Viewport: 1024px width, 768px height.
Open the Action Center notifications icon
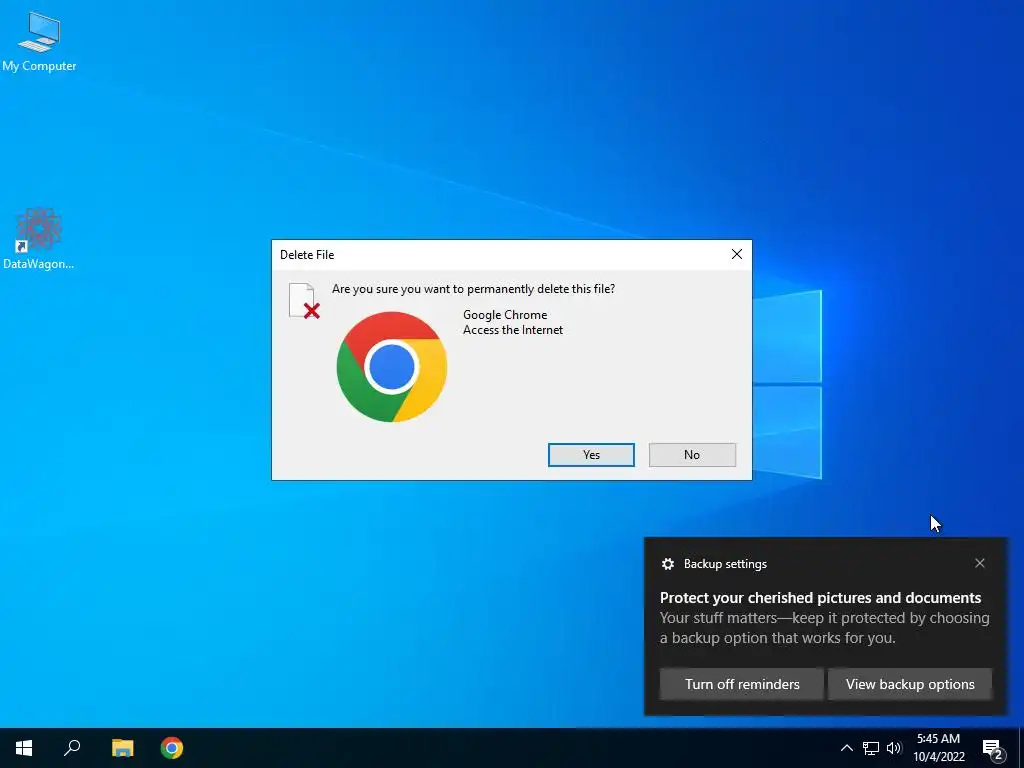(993, 748)
